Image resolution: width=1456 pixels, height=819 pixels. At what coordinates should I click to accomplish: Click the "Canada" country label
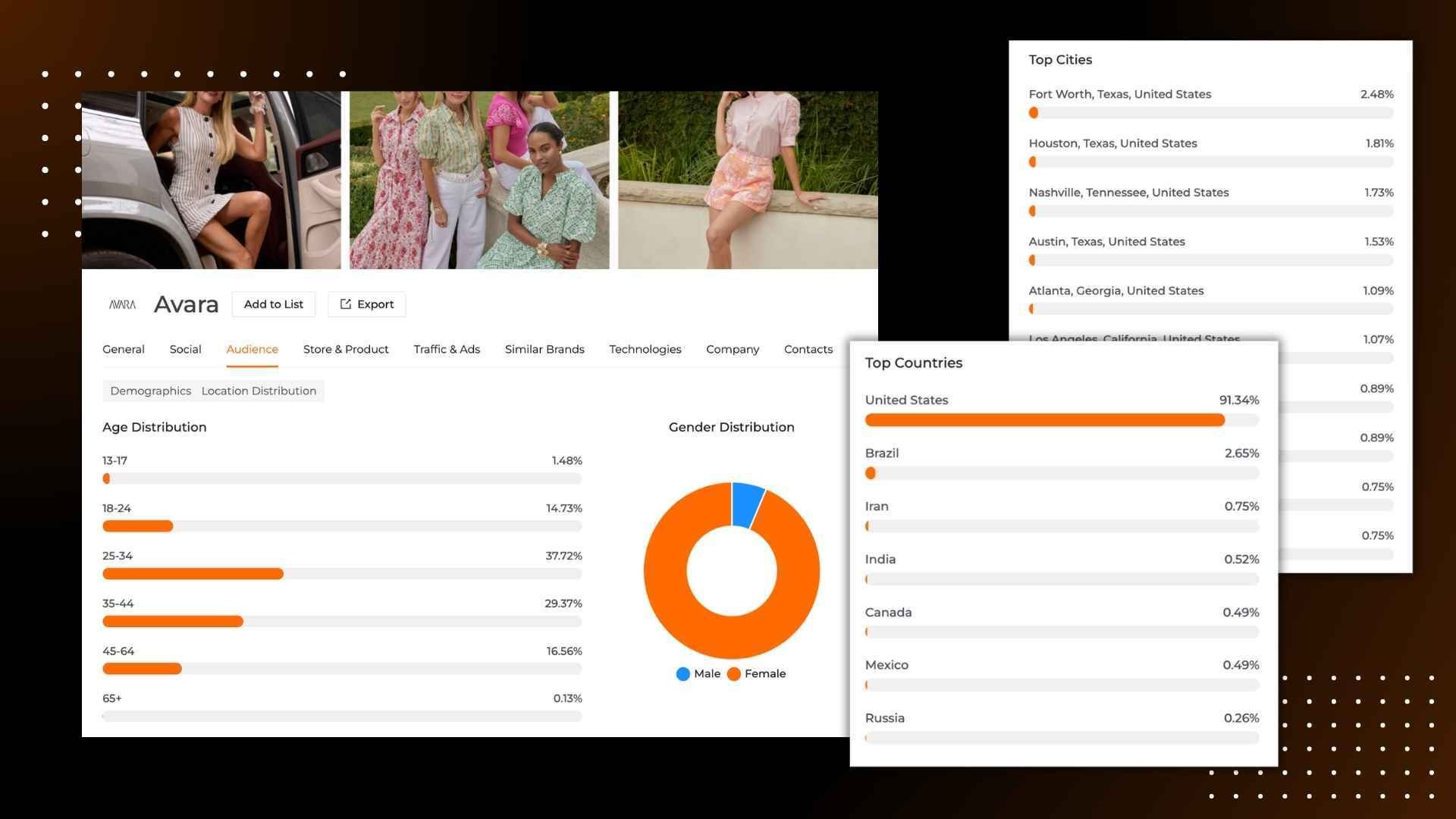click(889, 612)
